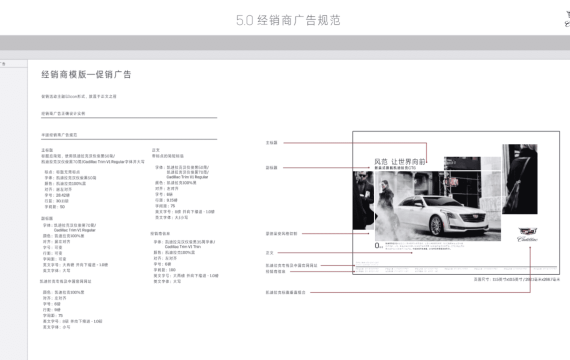The height and width of the screenshot is (360, 570).
Task: Click the '风范 让世界向前' ad headline
Action: pyautogui.click(x=400, y=162)
